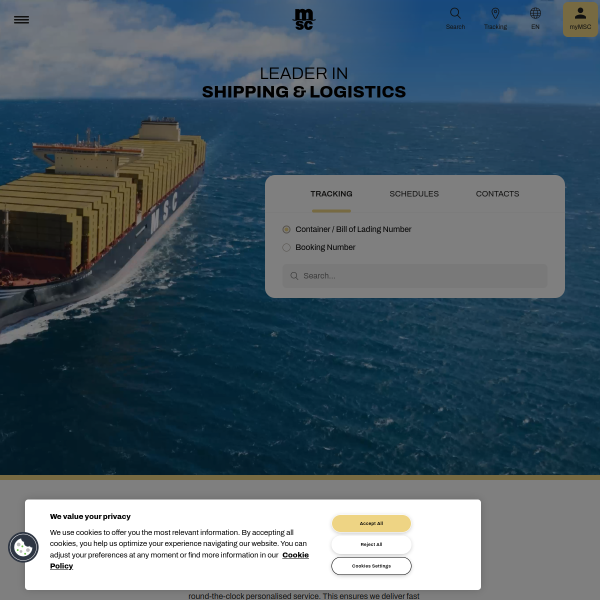Select Container / Bill of Lading Number option
The width and height of the screenshot is (600, 600).
(287, 229)
